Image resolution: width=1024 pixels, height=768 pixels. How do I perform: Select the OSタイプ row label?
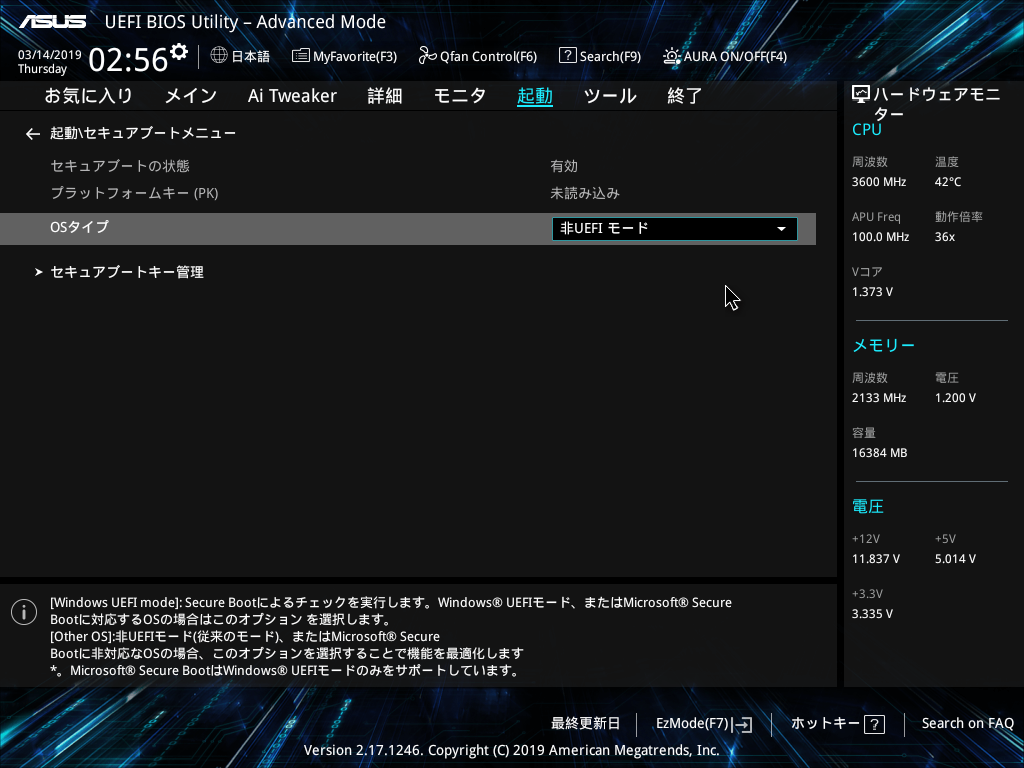pyautogui.click(x=80, y=227)
